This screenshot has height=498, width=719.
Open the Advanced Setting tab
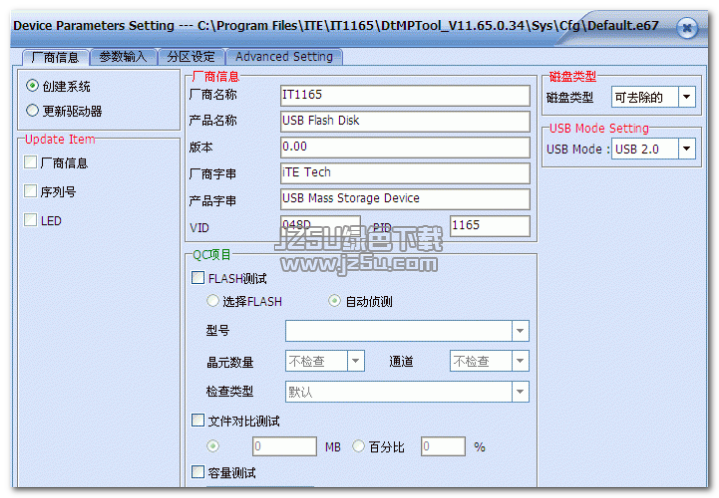284,57
